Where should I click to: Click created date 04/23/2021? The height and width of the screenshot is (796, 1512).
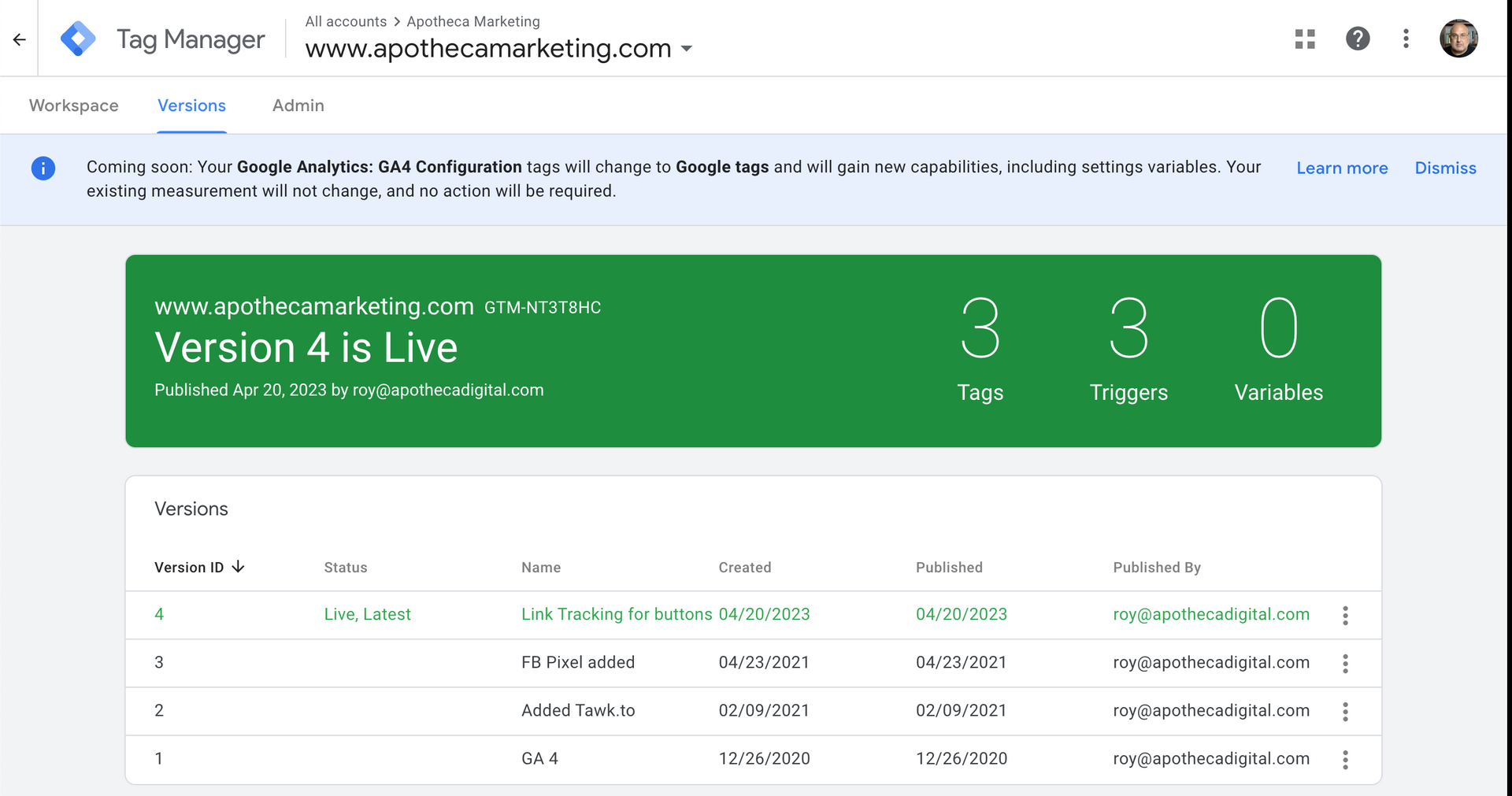click(x=764, y=662)
